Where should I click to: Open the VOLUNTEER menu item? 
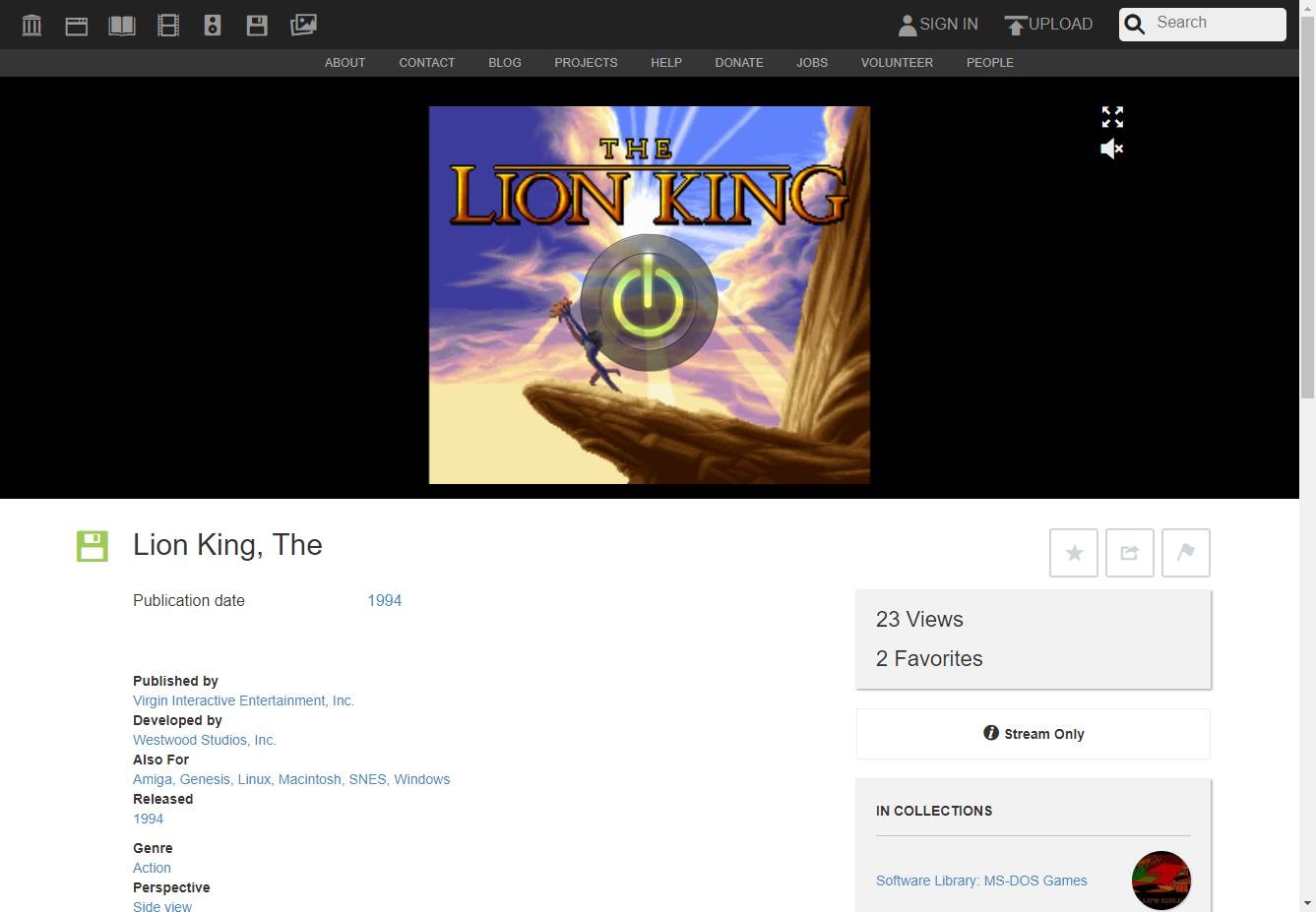[897, 63]
